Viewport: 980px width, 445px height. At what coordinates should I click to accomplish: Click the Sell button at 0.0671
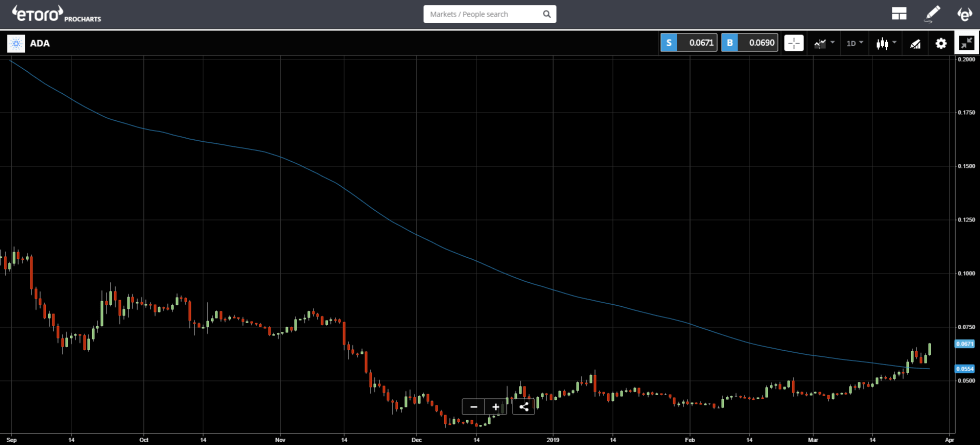688,44
